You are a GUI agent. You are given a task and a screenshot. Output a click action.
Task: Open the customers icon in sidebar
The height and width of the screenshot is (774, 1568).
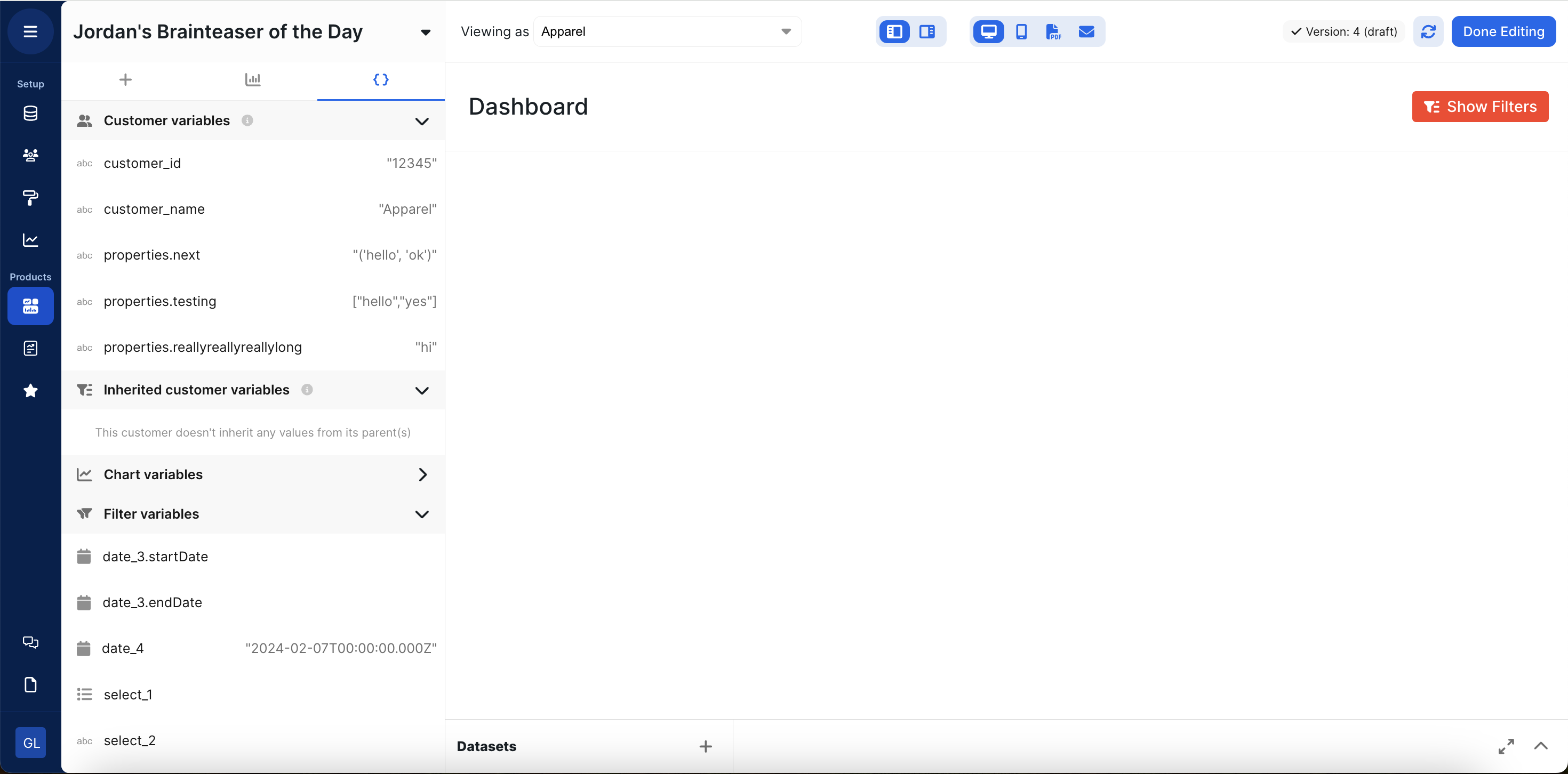pyautogui.click(x=30, y=155)
